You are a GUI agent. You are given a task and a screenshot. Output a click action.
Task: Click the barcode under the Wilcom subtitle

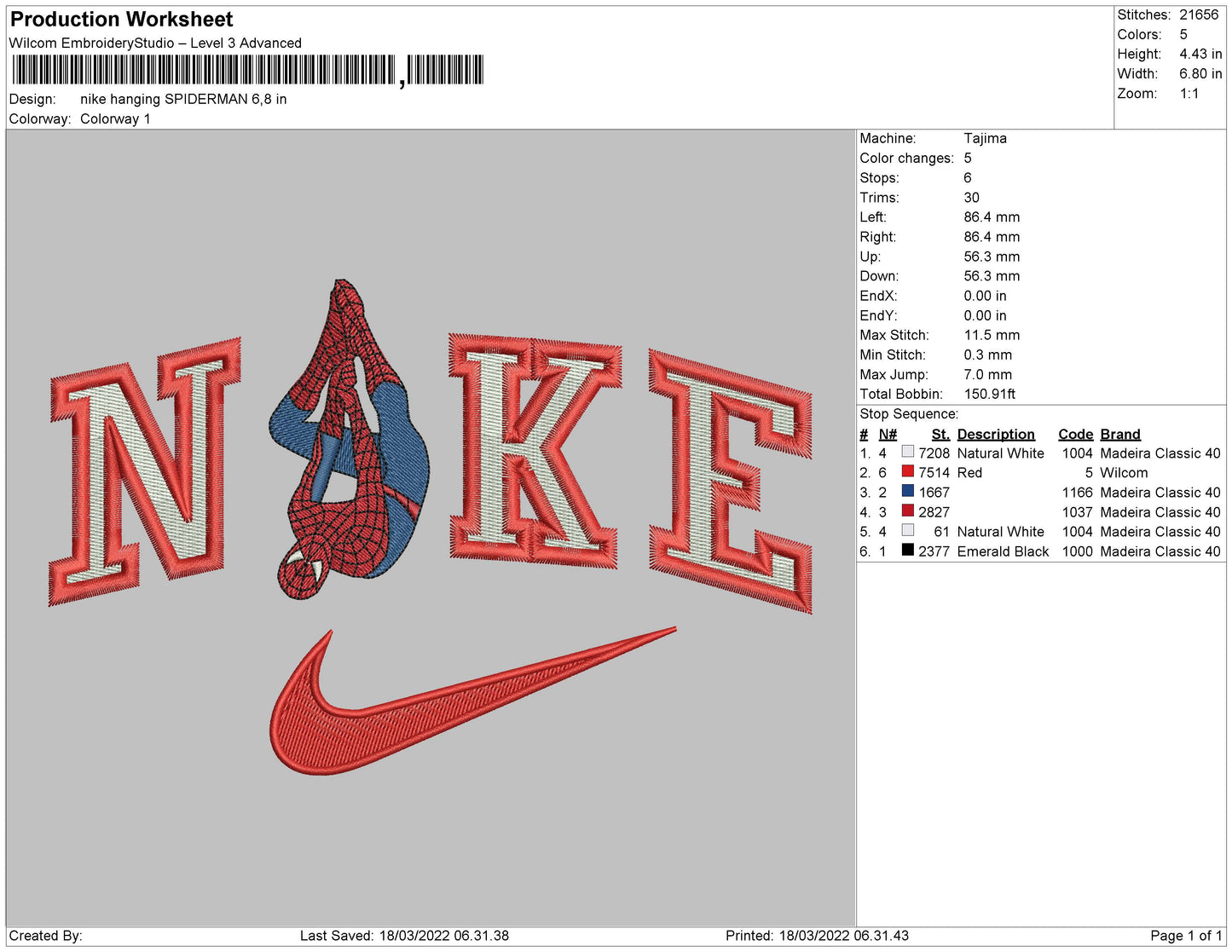tap(247, 70)
